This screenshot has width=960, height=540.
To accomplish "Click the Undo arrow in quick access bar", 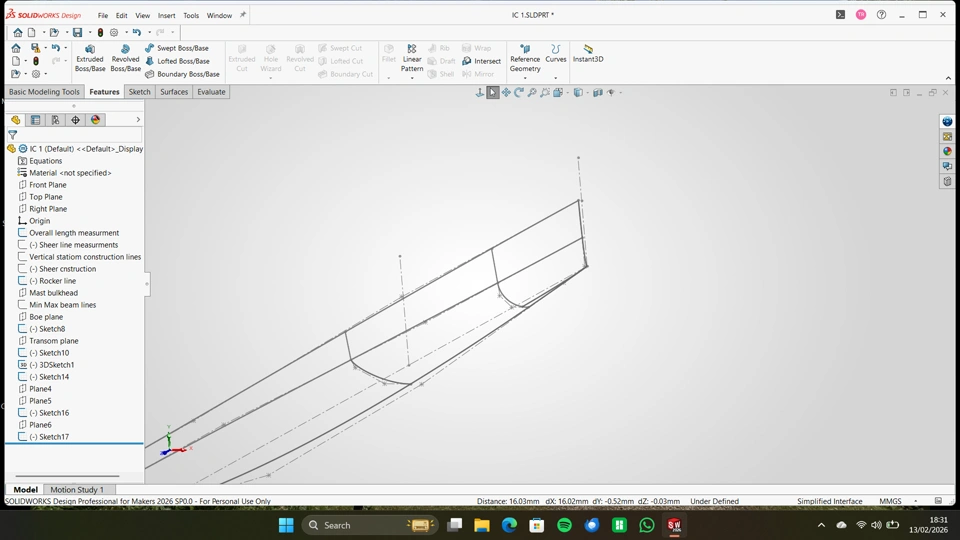I will pos(137,32).
